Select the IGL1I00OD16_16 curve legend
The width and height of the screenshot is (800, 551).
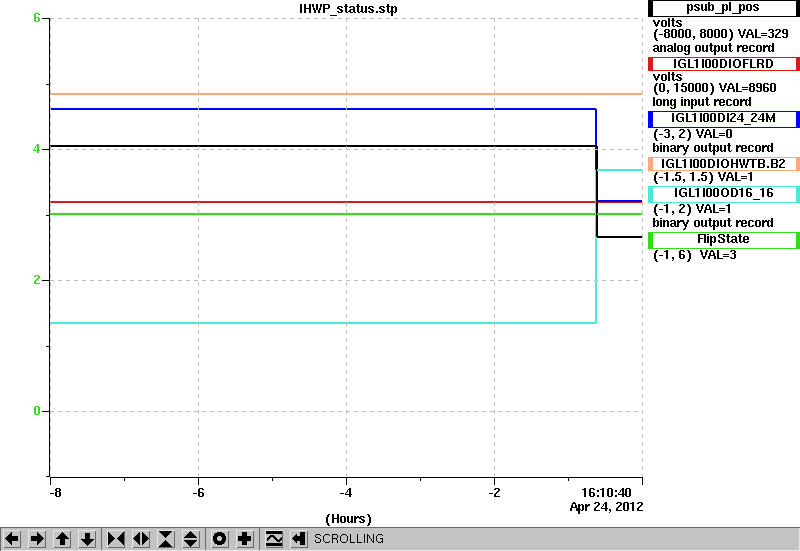click(x=723, y=194)
